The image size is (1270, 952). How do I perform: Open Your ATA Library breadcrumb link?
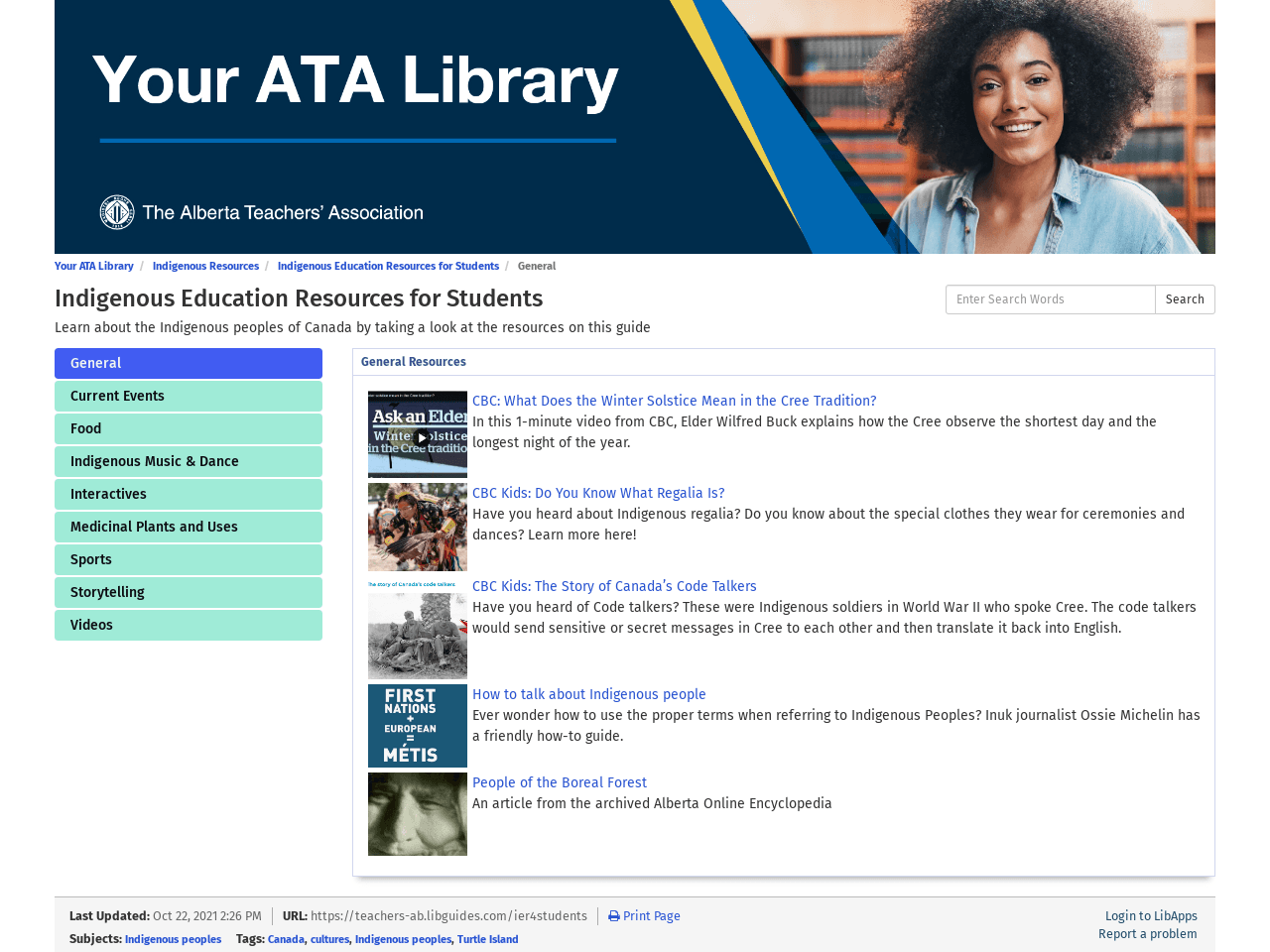(94, 266)
